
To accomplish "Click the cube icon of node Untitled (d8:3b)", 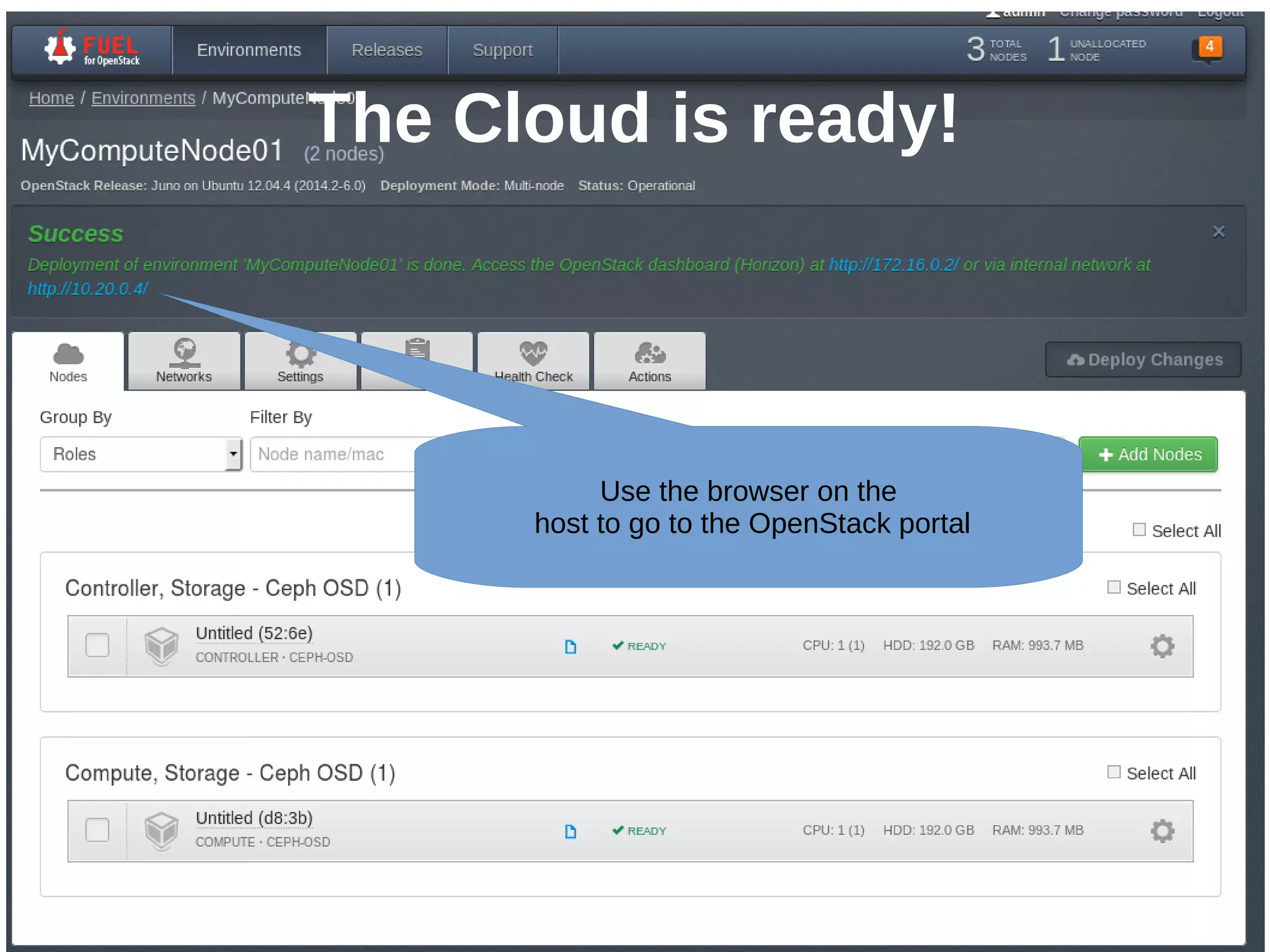I will click(x=161, y=830).
